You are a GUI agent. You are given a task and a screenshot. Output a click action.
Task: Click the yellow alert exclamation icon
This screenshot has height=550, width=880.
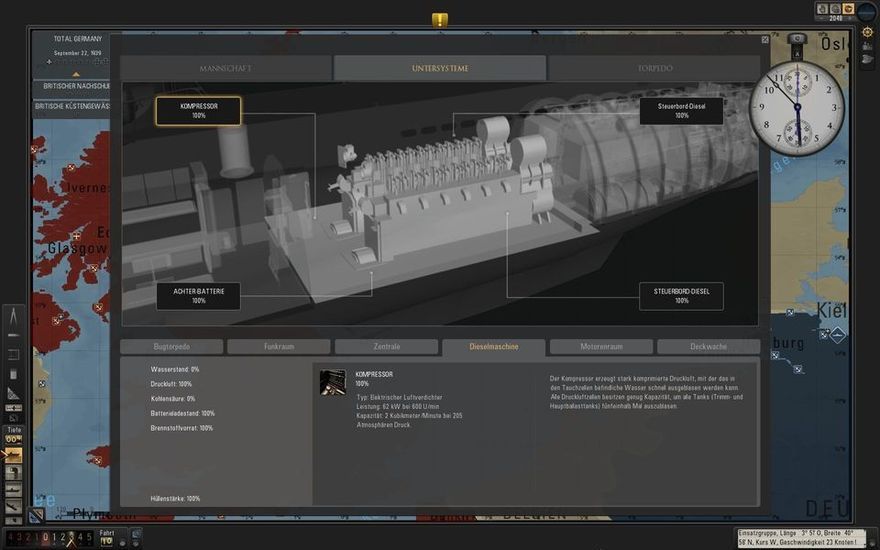click(x=440, y=19)
